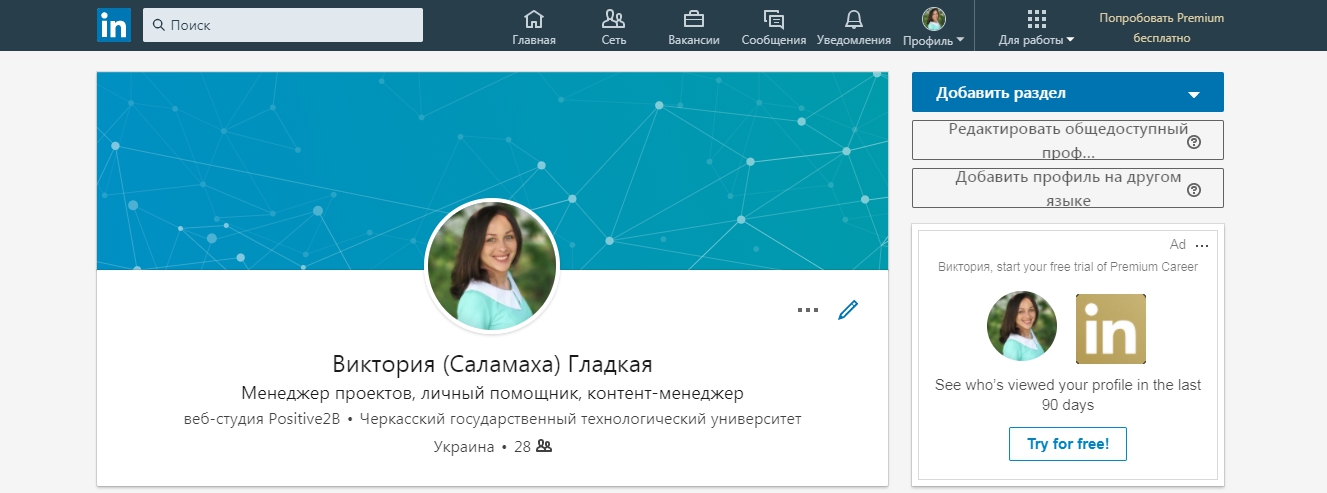This screenshot has width=1327, height=493.
Task: Check the Уведомления bell icon
Action: point(853,19)
